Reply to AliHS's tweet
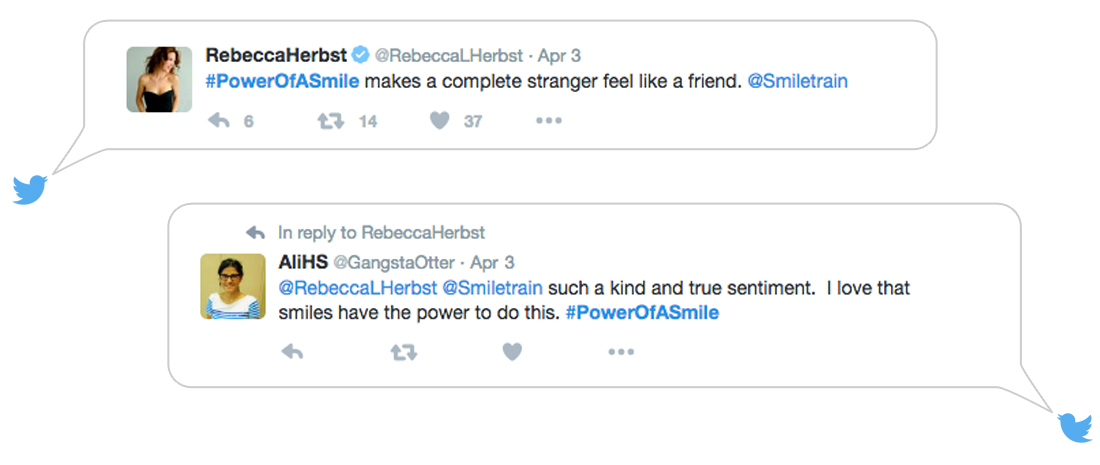Screen dimensions: 1100x465 click(x=292, y=352)
